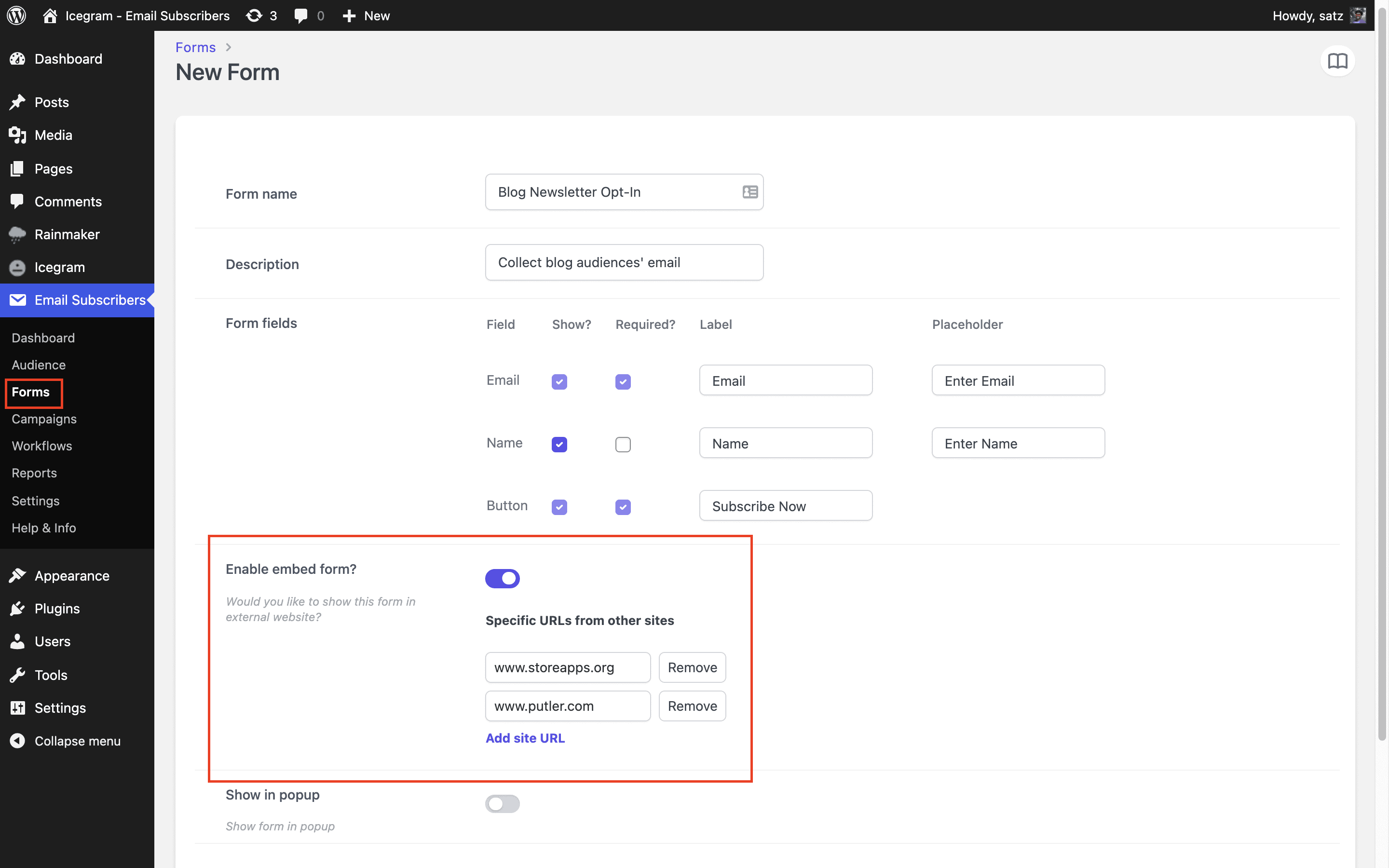Click the Collapse menu item

click(x=78, y=741)
